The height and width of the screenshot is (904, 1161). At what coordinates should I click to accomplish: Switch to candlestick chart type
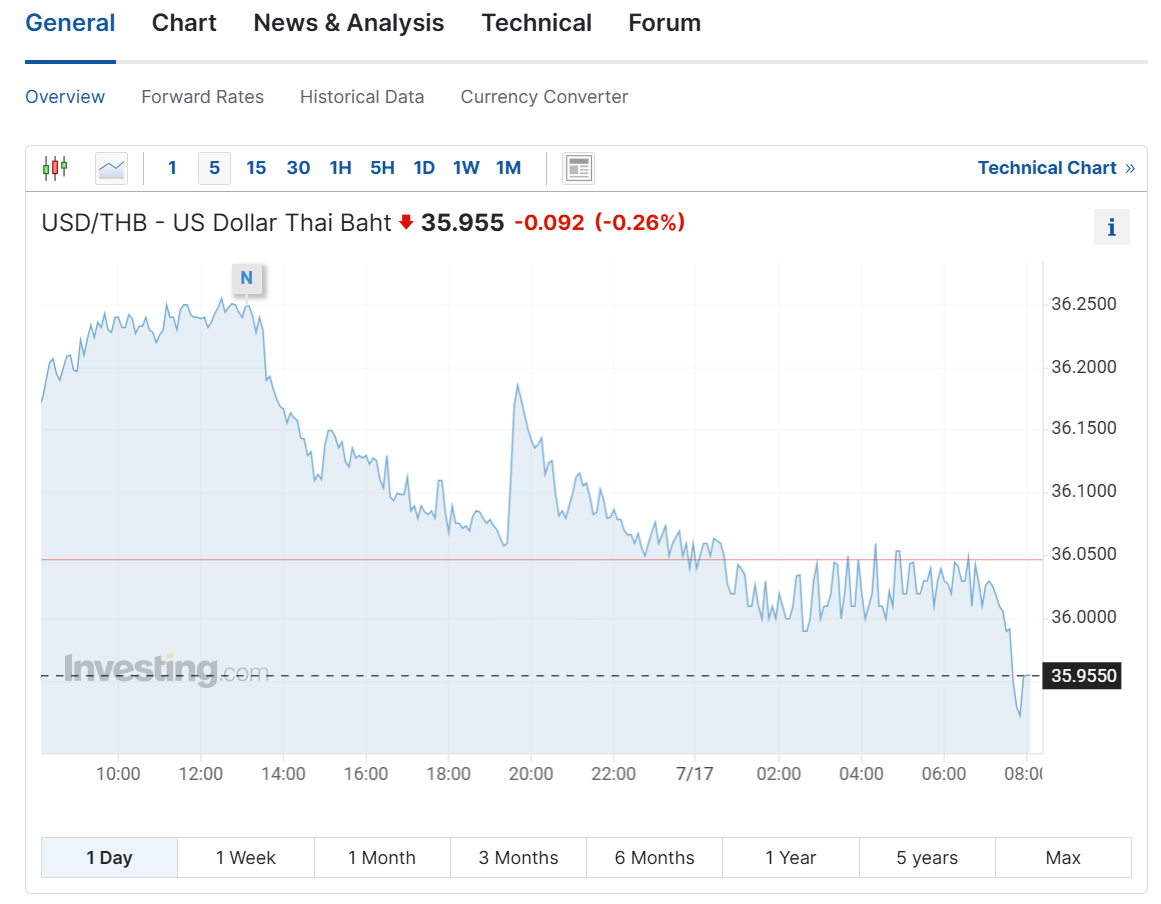pyautogui.click(x=55, y=168)
